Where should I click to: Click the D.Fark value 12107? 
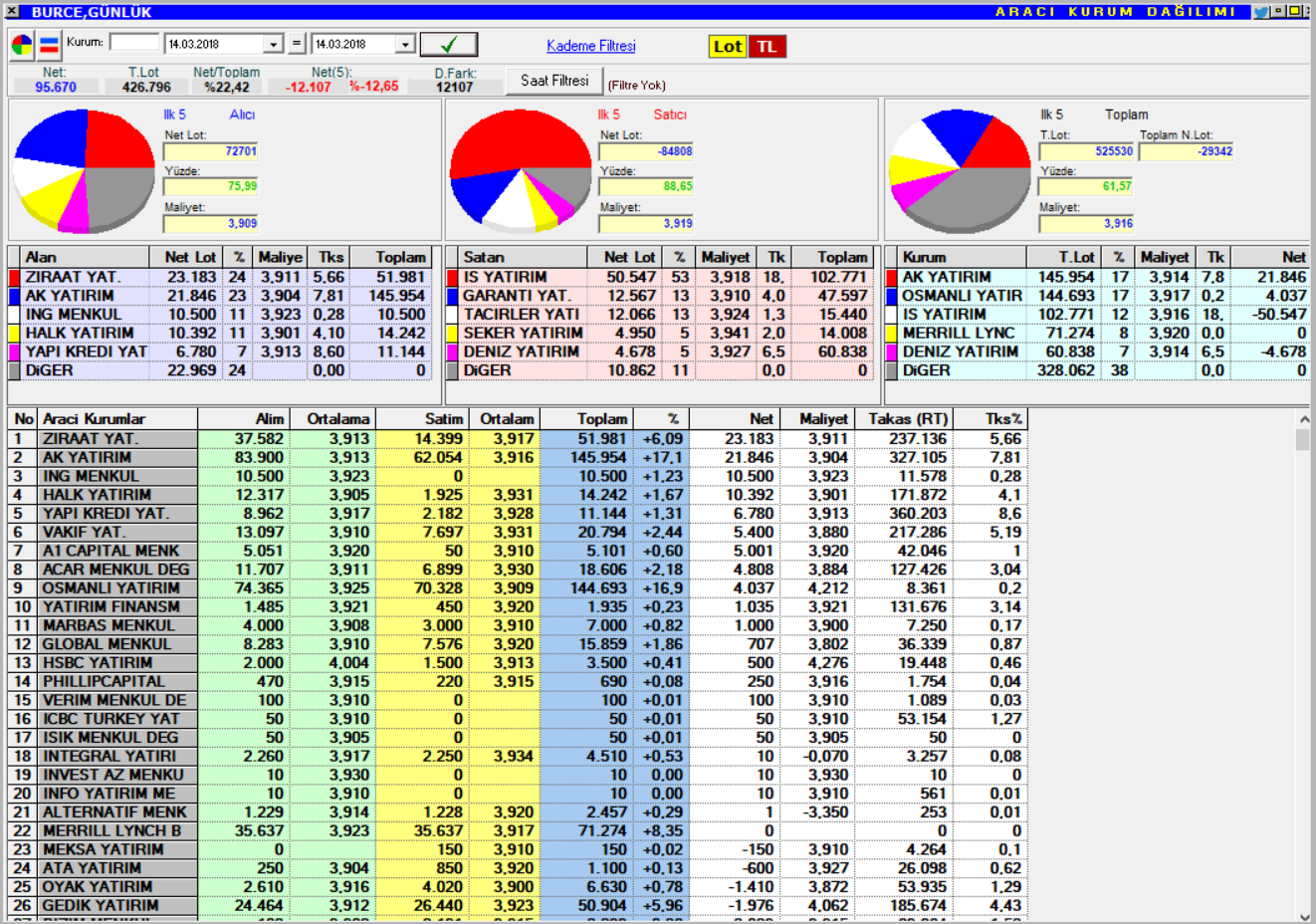(455, 87)
